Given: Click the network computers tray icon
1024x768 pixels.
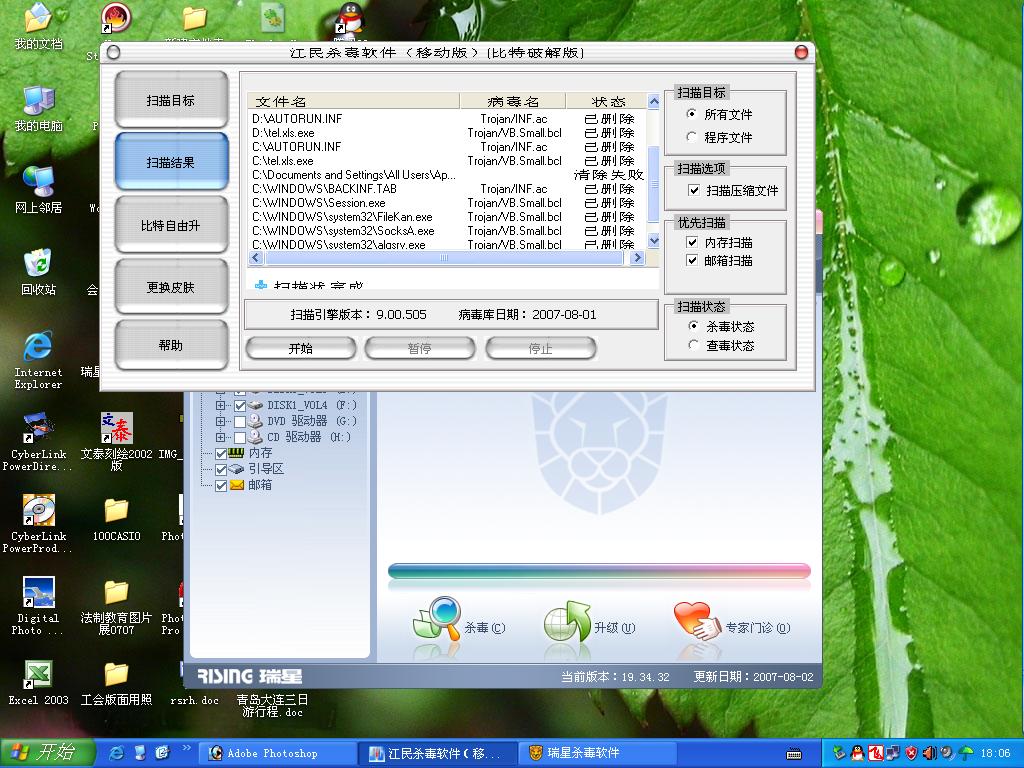Looking at the screenshot, I should pos(893,754).
